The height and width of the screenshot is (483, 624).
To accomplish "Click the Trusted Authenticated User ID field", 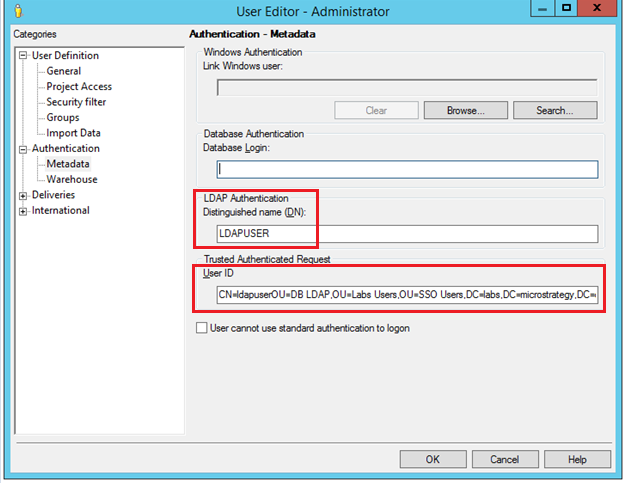I will pyautogui.click(x=407, y=295).
